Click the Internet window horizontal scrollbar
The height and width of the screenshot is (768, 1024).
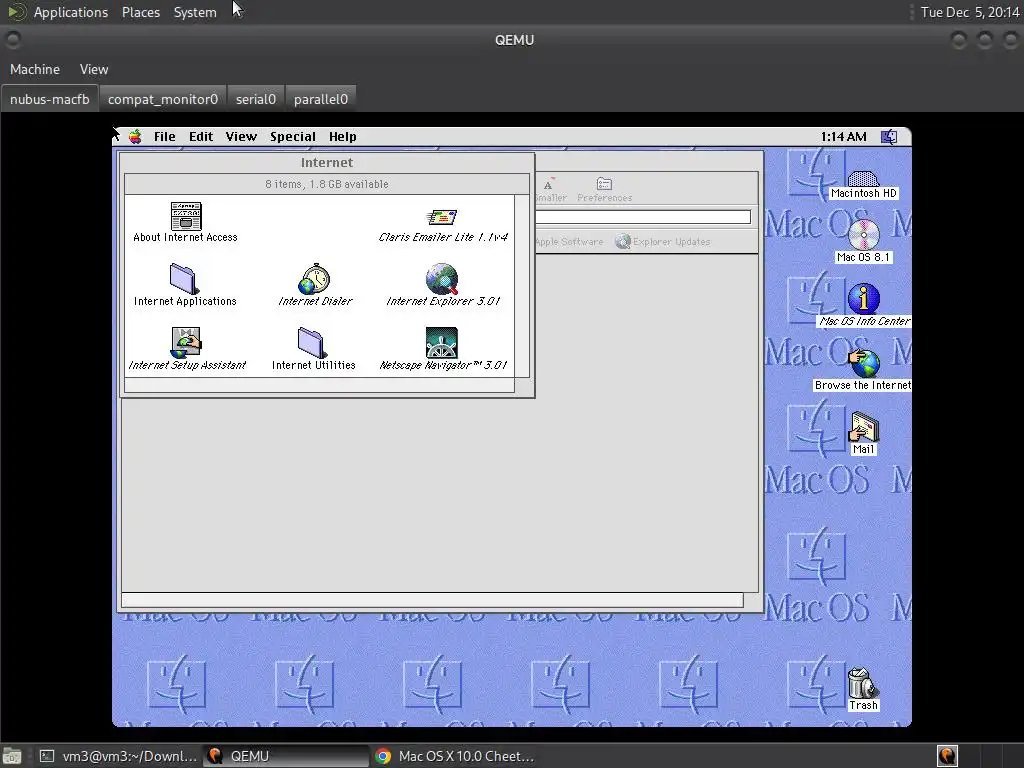point(319,386)
